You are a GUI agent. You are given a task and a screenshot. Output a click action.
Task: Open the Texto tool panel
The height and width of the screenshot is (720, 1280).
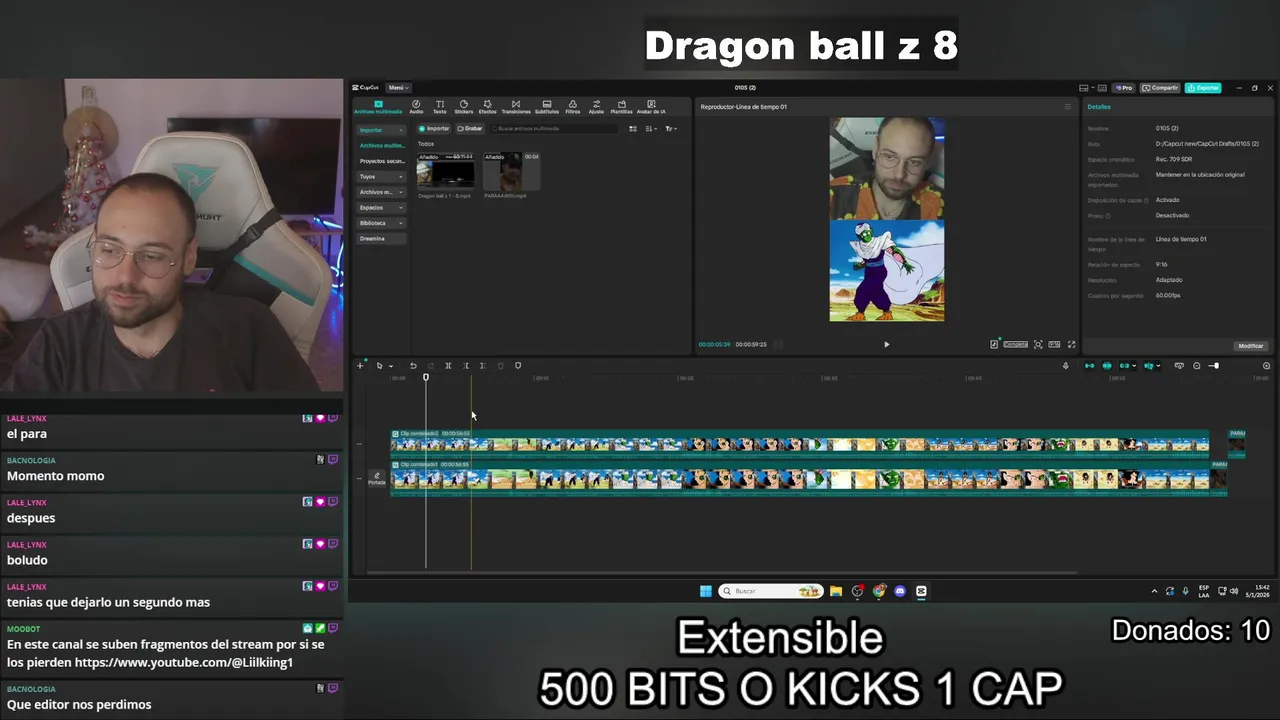(x=440, y=106)
